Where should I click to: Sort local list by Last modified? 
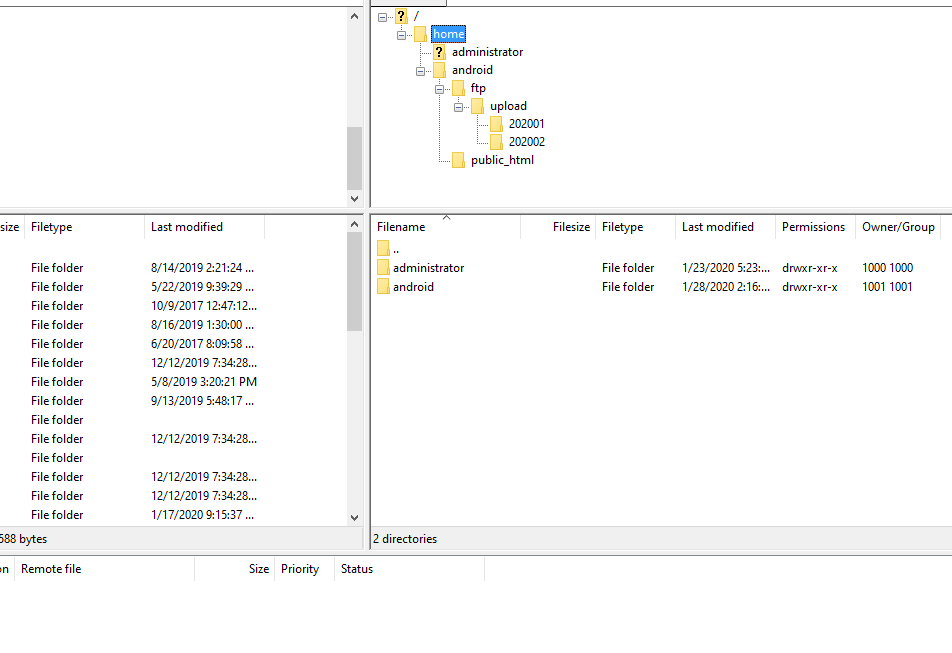(x=205, y=227)
